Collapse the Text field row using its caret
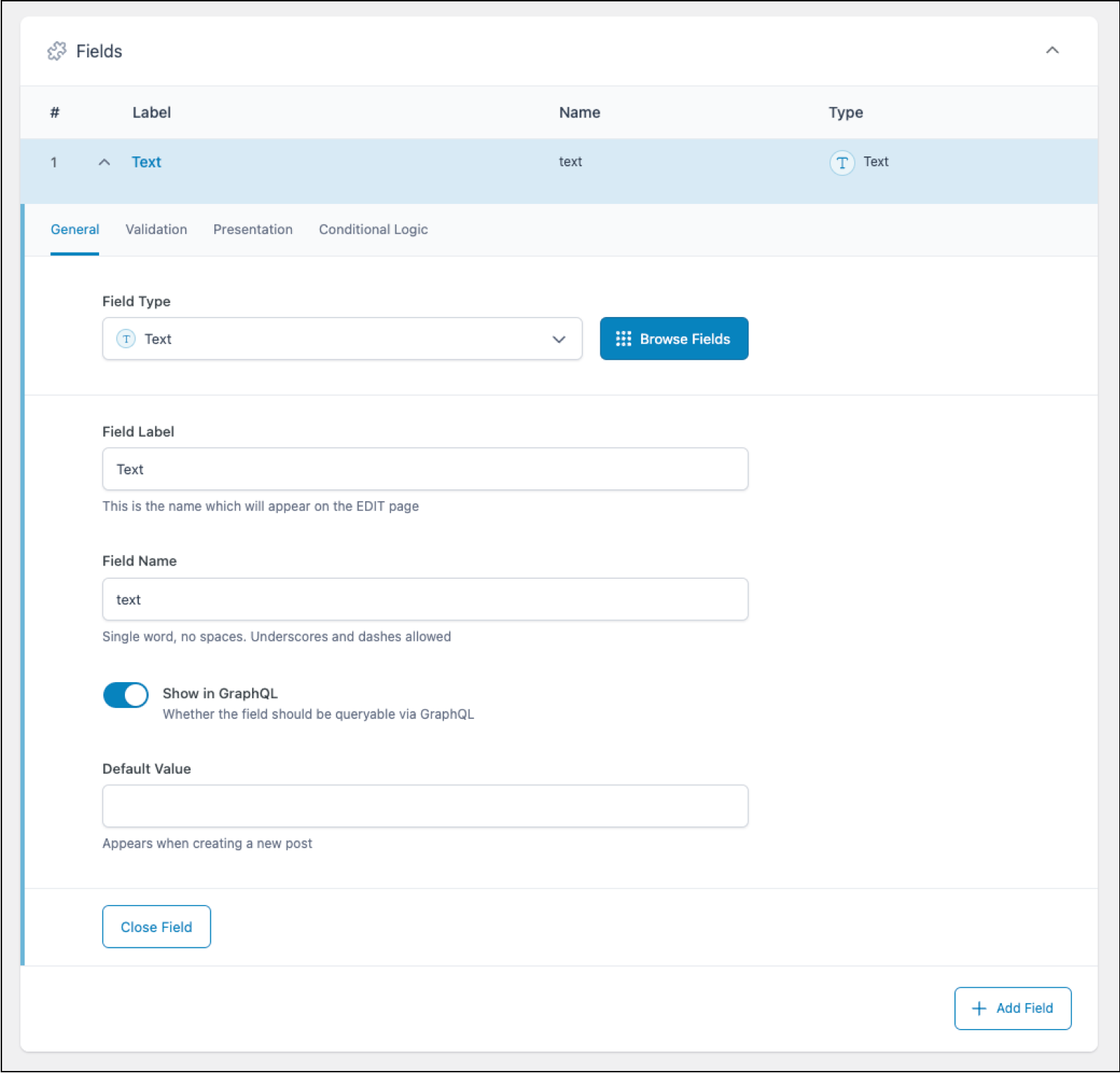1120x1073 pixels. pyautogui.click(x=104, y=162)
